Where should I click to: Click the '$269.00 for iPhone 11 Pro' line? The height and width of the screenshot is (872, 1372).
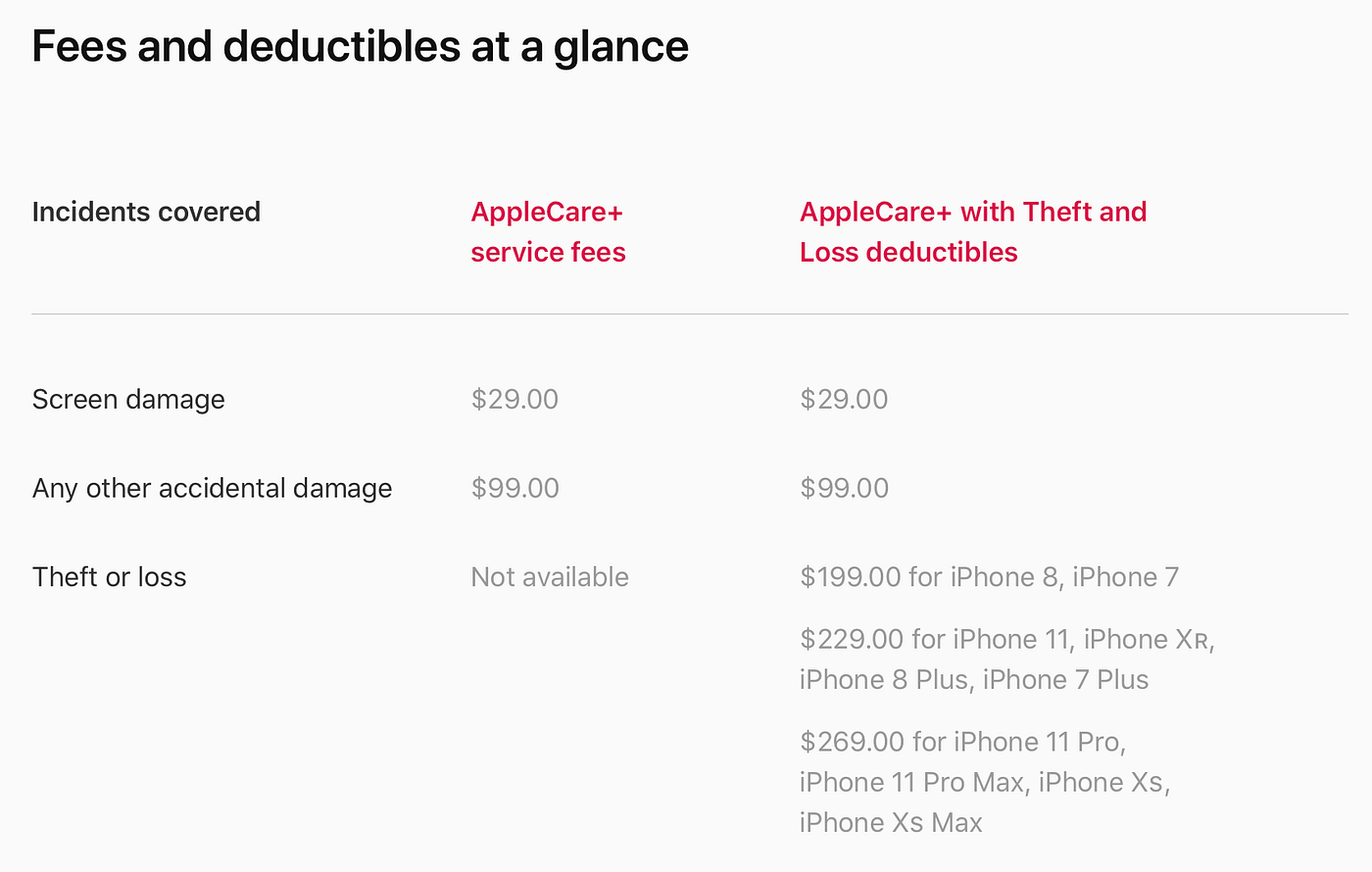962,742
